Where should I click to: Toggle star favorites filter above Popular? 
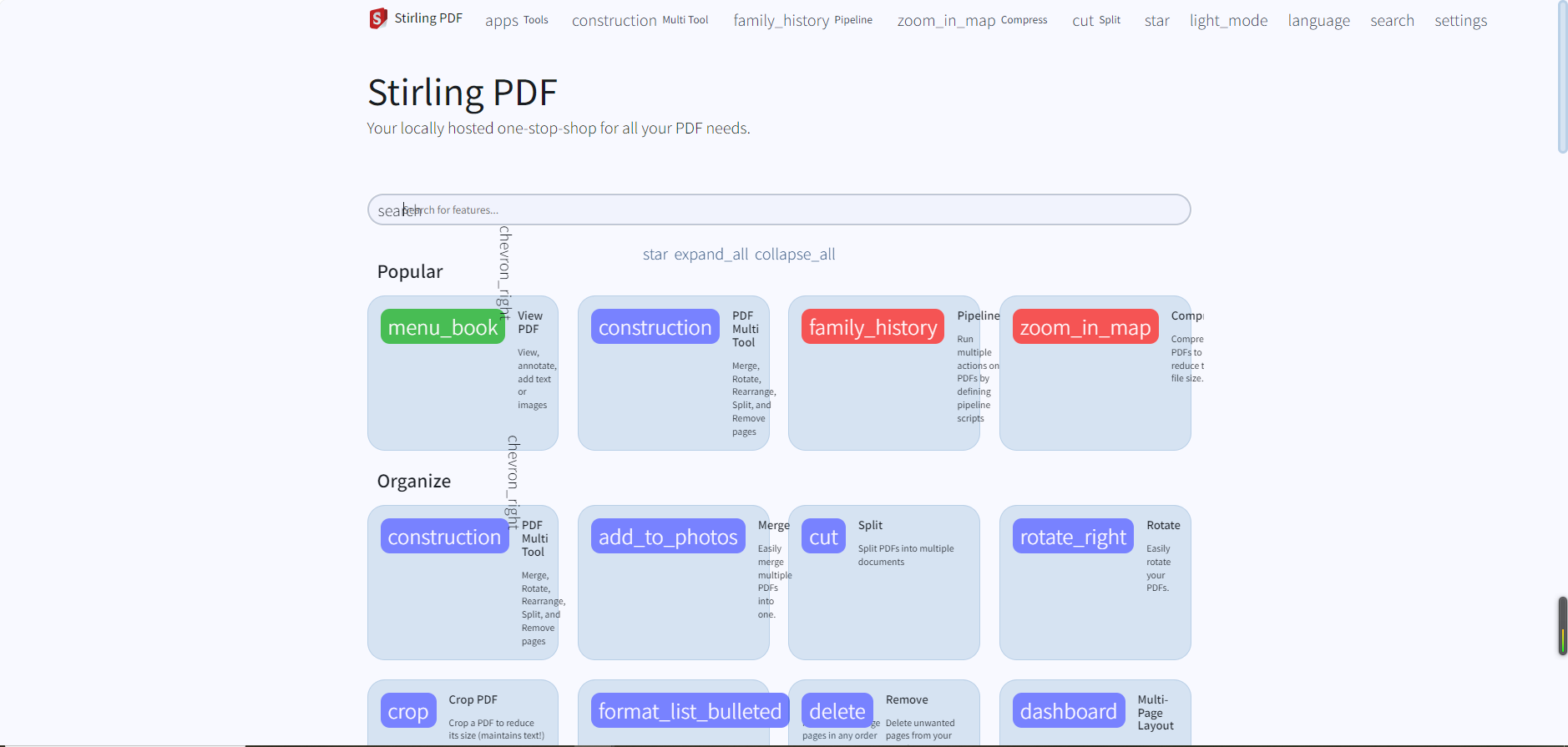point(655,255)
